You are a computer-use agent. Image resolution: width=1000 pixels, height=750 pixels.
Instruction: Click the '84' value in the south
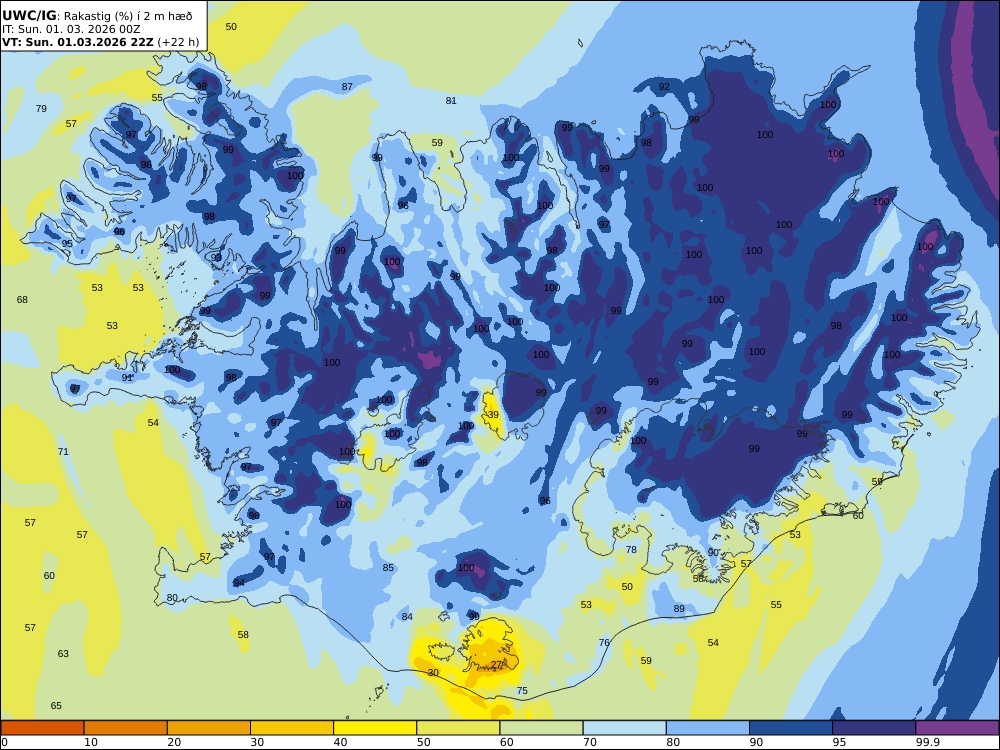tap(407, 617)
